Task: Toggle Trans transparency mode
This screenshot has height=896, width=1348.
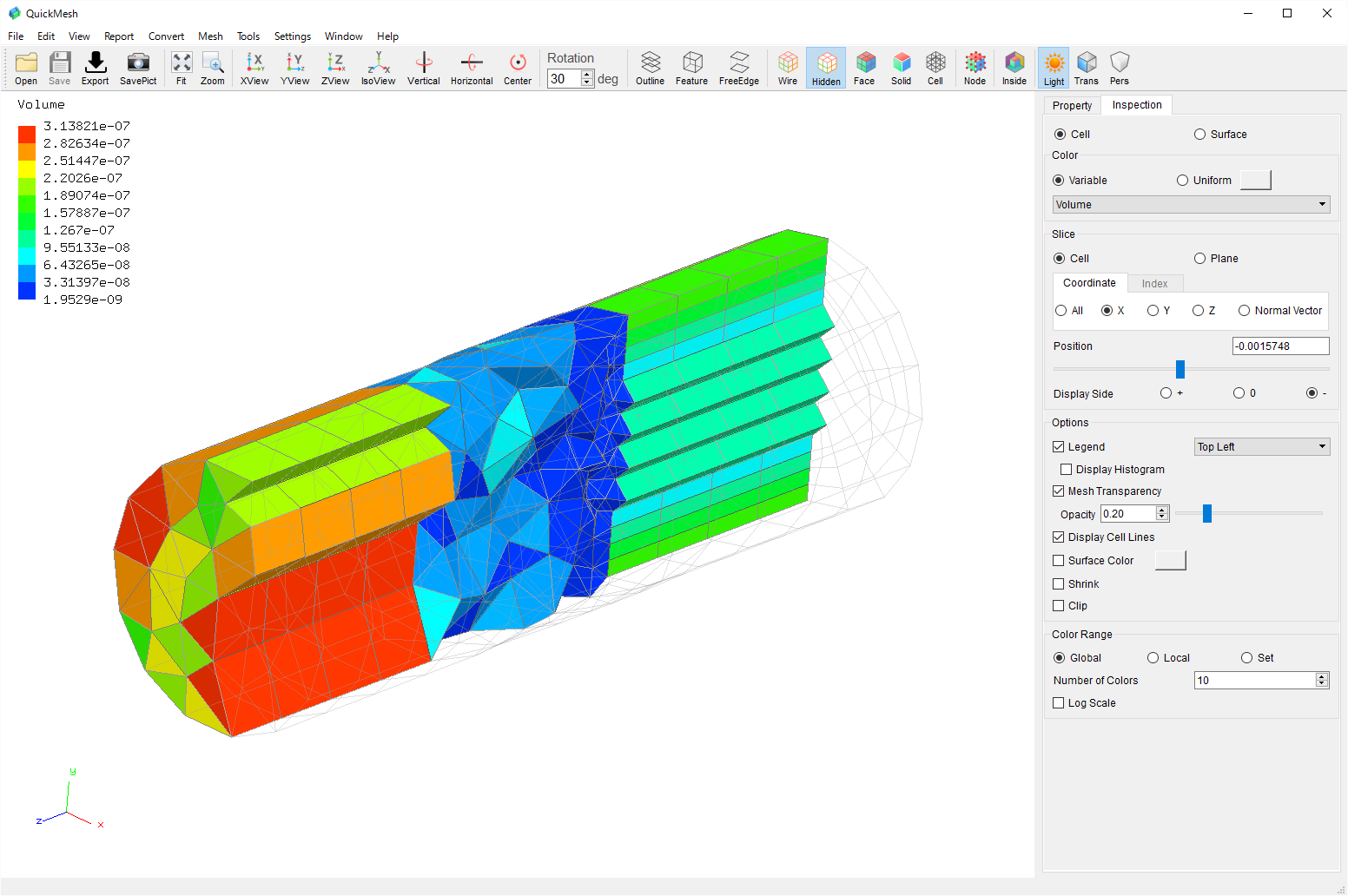Action: click(1087, 68)
